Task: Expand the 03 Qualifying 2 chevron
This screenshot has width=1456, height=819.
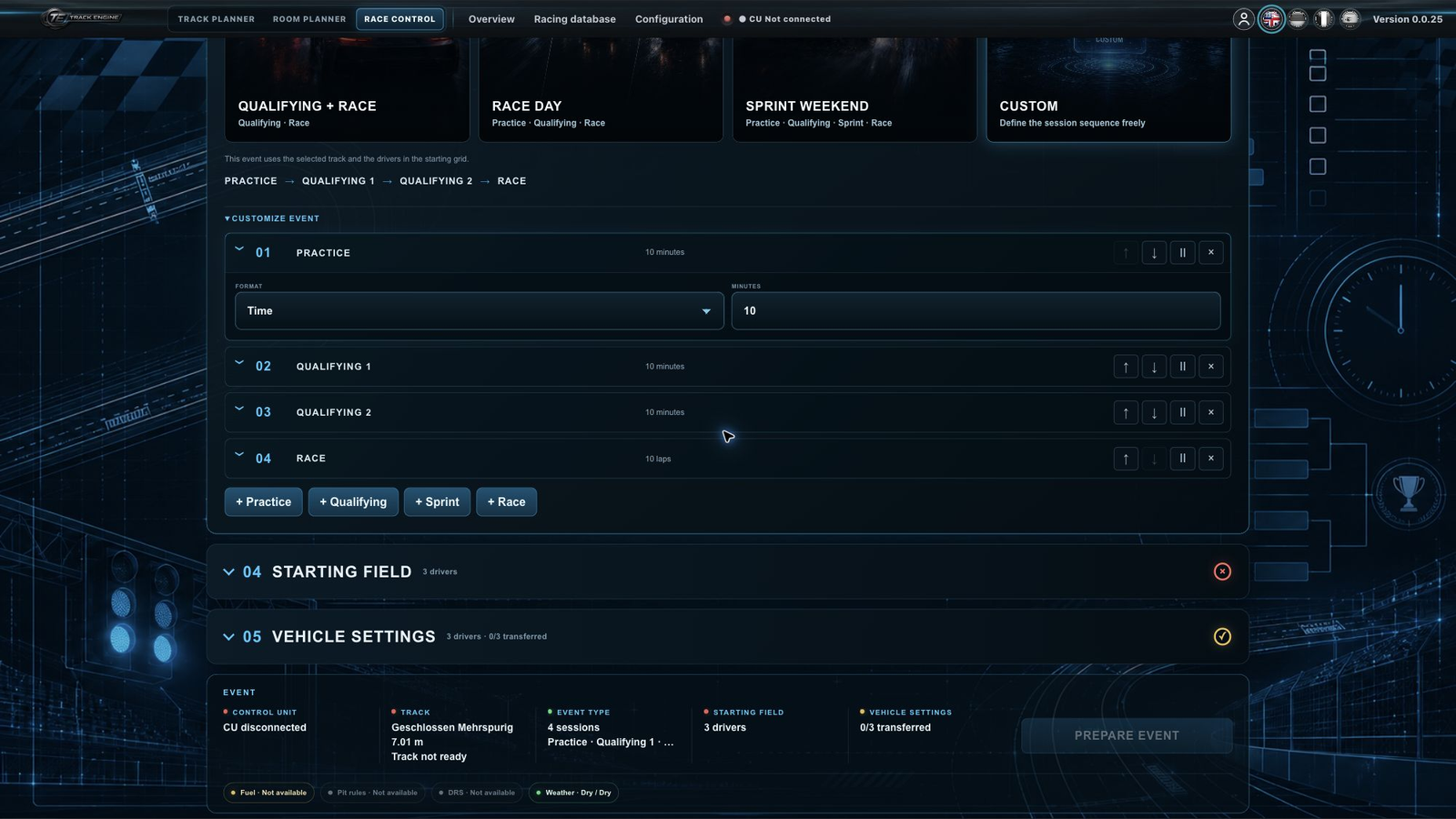Action: click(239, 408)
